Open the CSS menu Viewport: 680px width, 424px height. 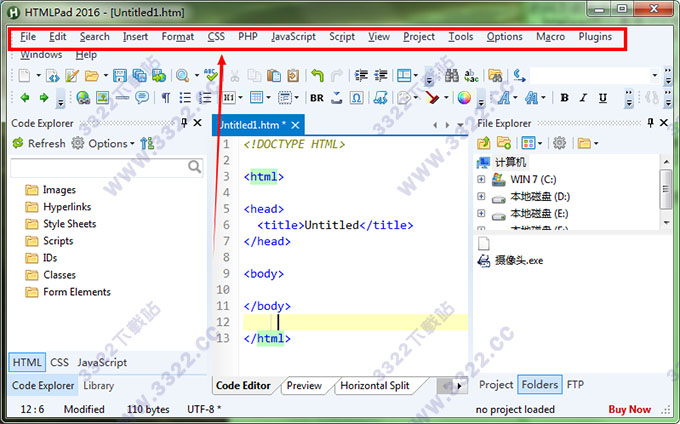(216, 37)
